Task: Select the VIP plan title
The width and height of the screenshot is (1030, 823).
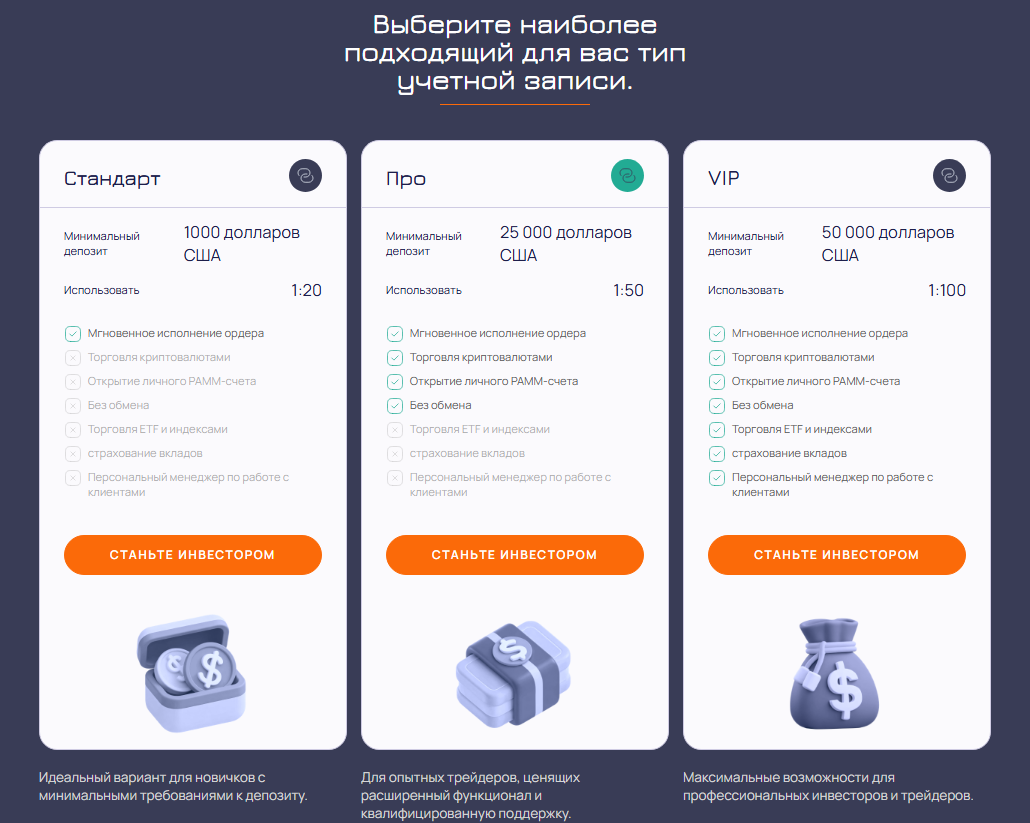Action: point(724,179)
